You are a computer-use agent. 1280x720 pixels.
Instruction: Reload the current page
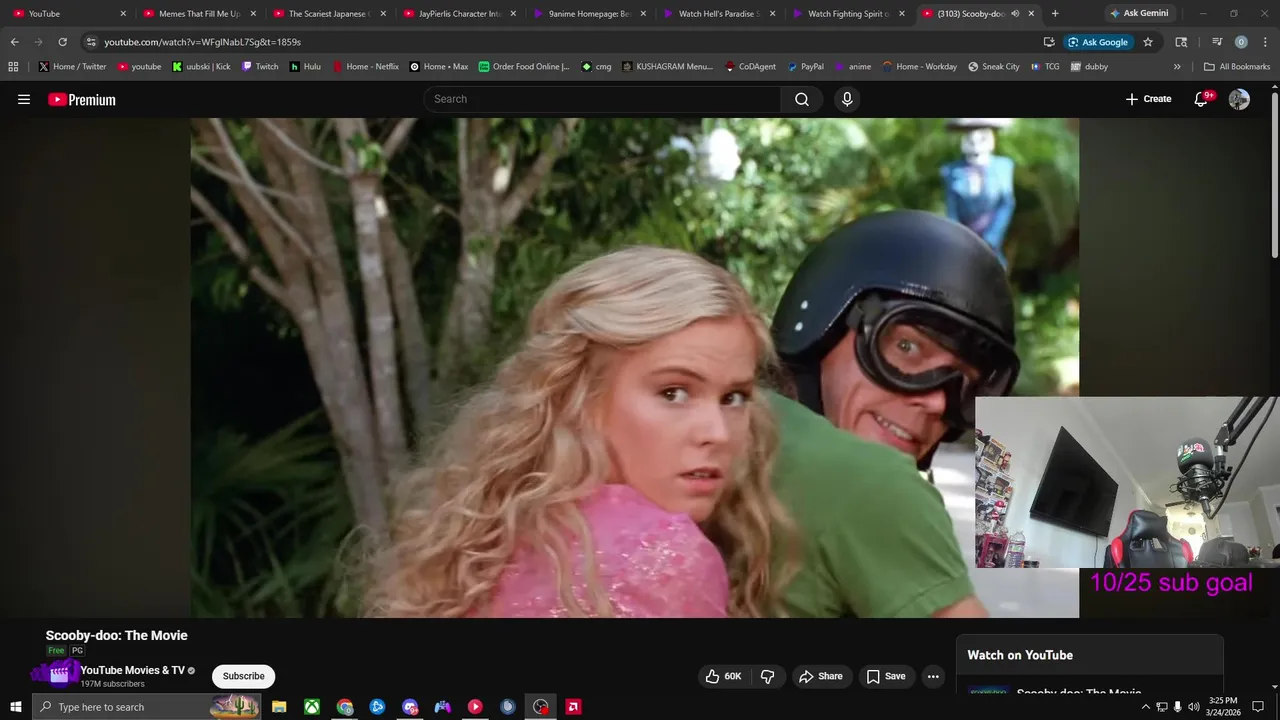coord(62,42)
